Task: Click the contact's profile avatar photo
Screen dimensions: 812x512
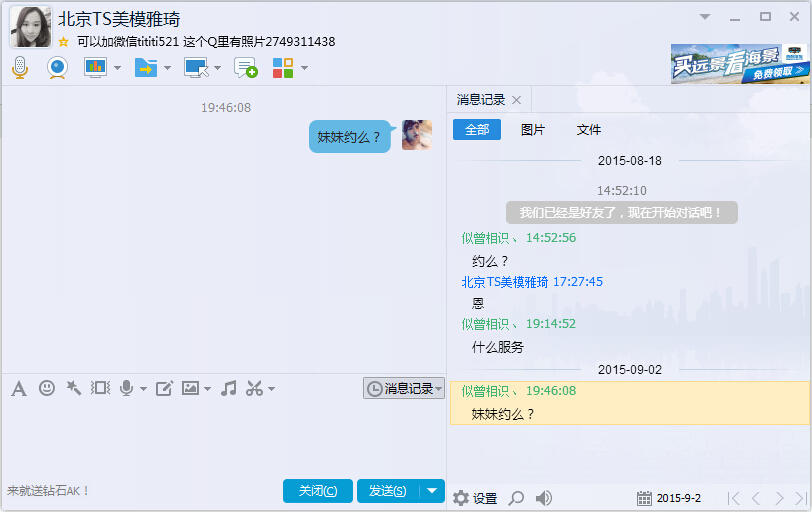Action: [31, 27]
